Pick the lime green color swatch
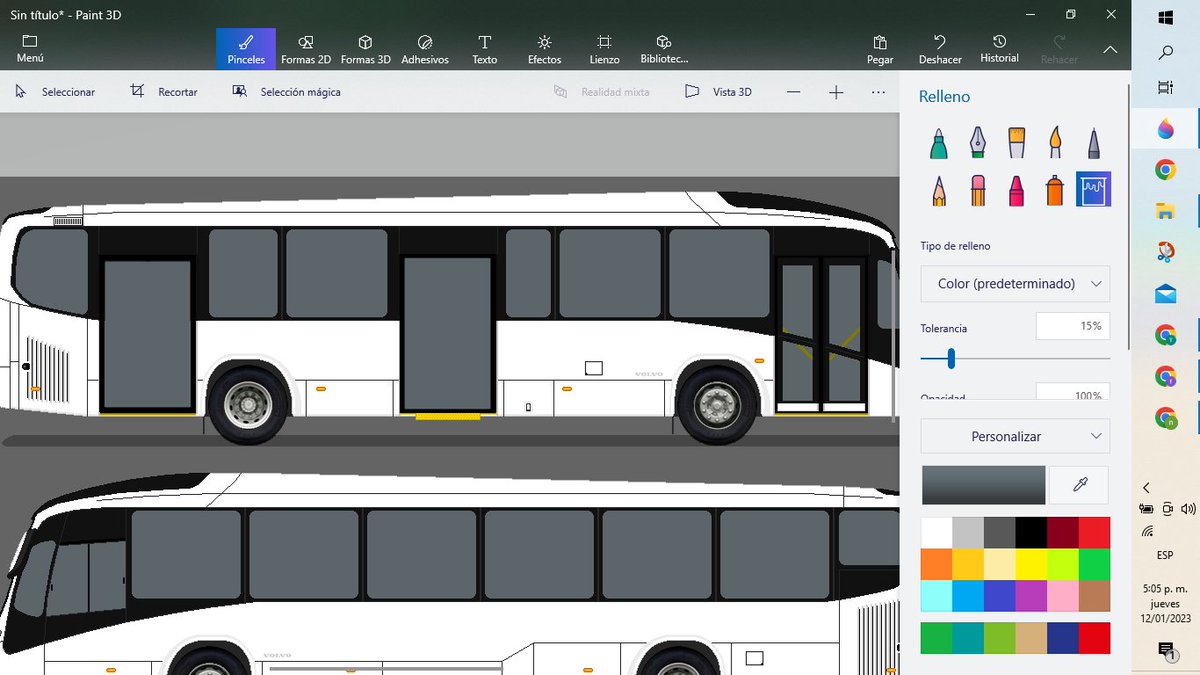The height and width of the screenshot is (675, 1200). click(1063, 564)
